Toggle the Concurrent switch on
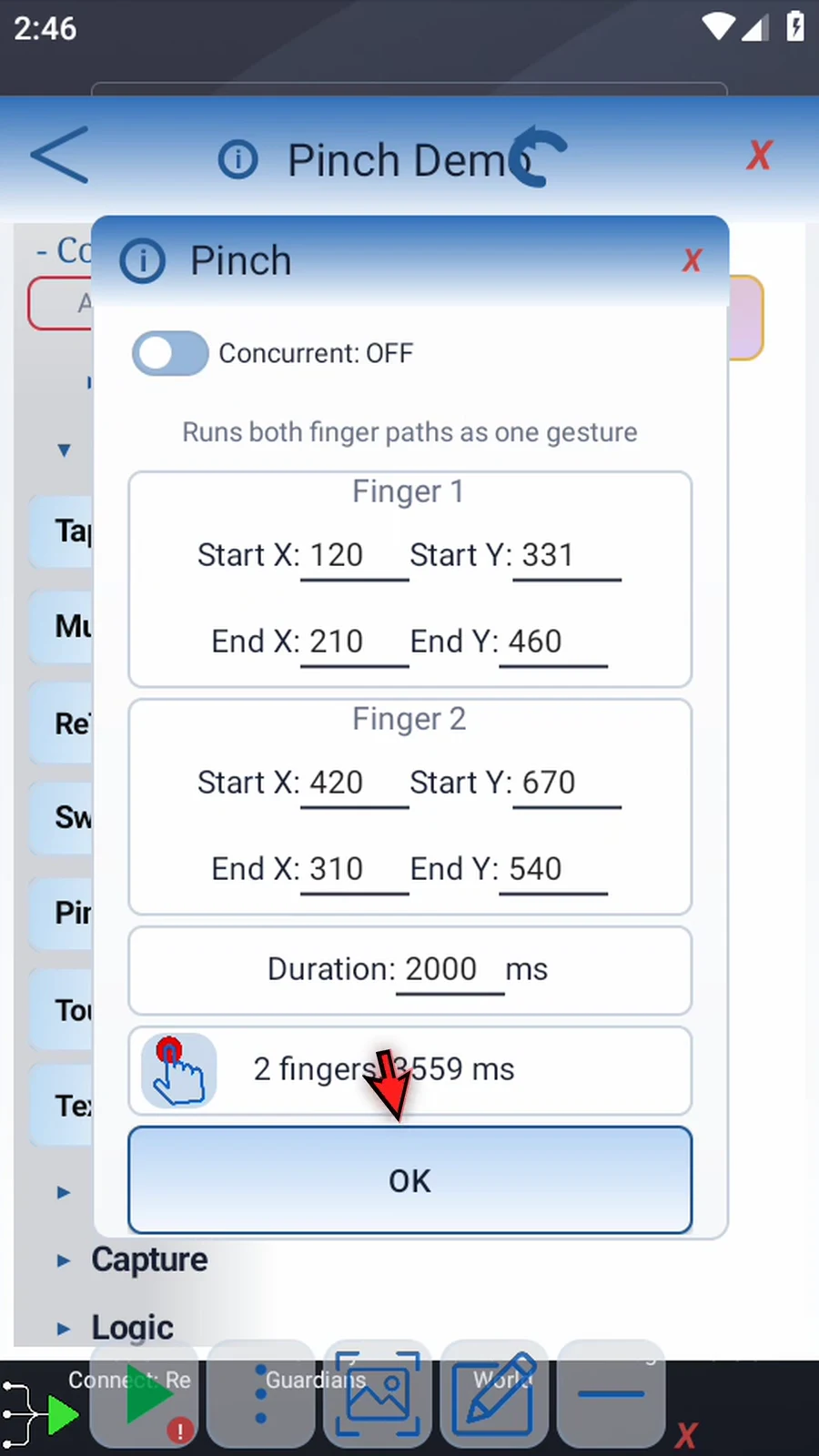819x1456 pixels. (x=170, y=353)
